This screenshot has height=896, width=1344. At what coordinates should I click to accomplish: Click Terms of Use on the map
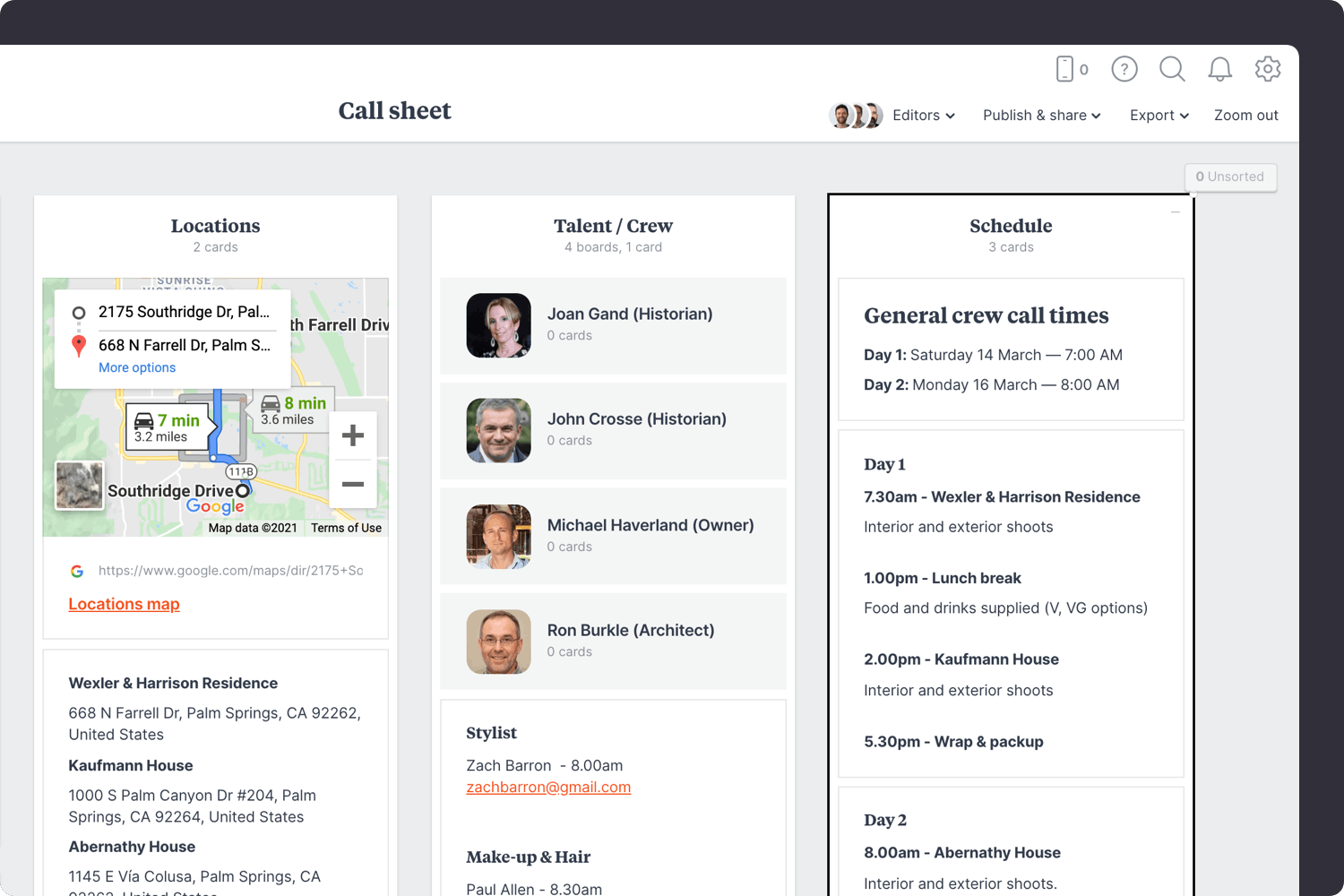click(x=346, y=528)
